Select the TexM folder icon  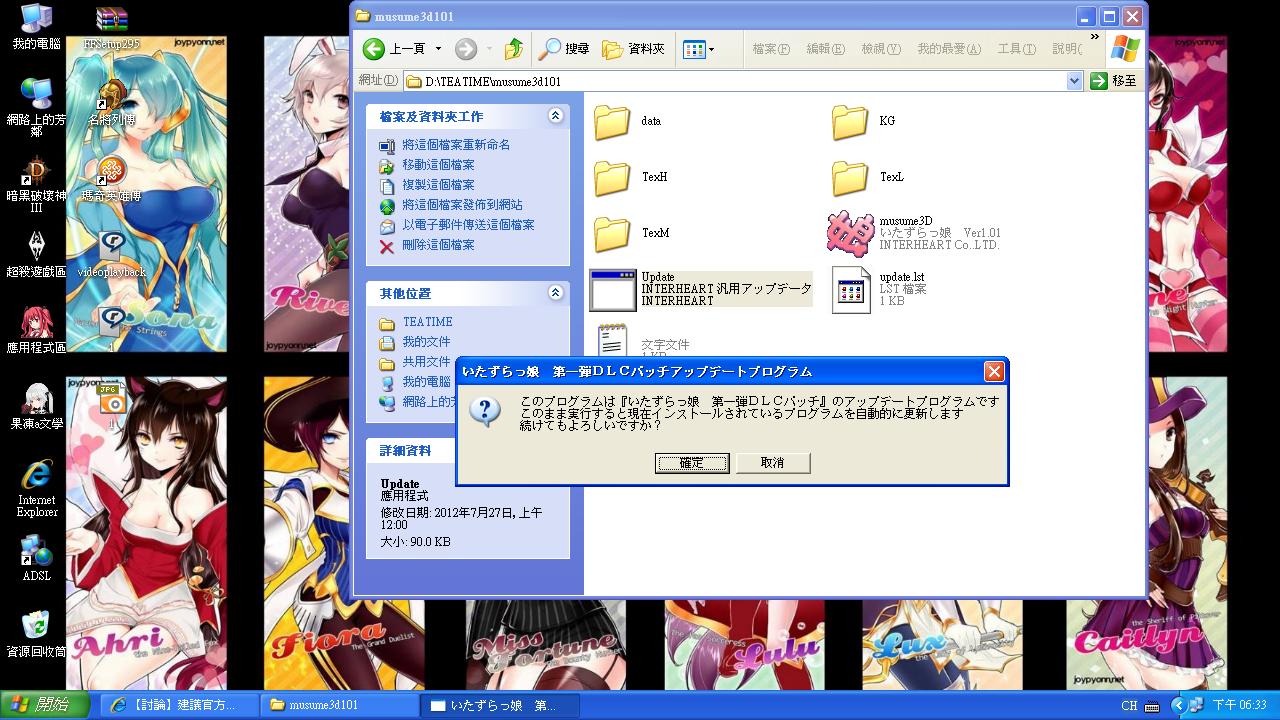pyautogui.click(x=612, y=234)
